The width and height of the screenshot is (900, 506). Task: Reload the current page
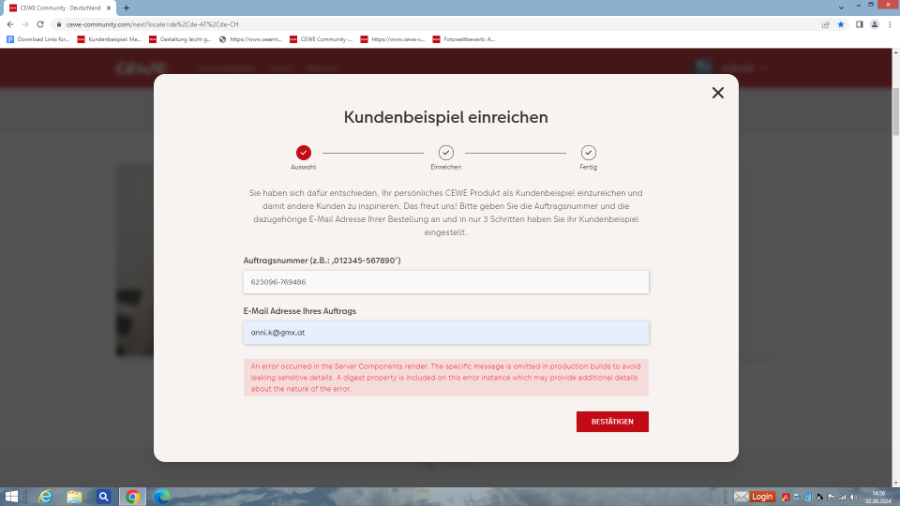(x=40, y=24)
